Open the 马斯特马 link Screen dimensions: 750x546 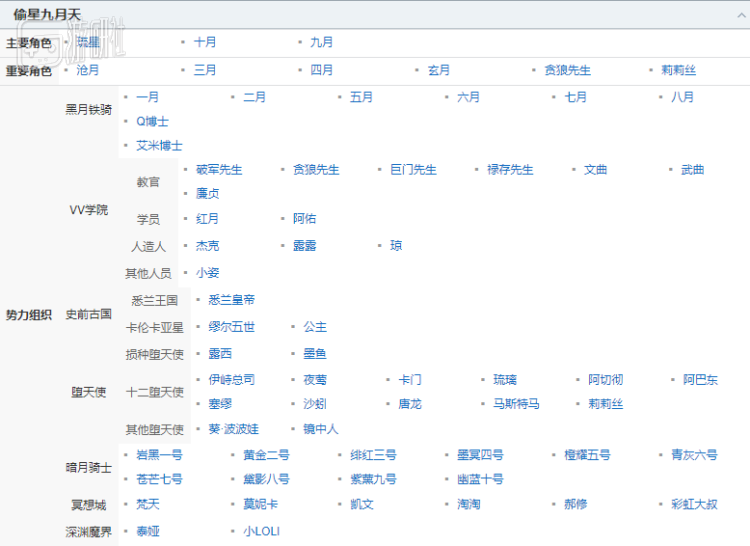click(517, 404)
